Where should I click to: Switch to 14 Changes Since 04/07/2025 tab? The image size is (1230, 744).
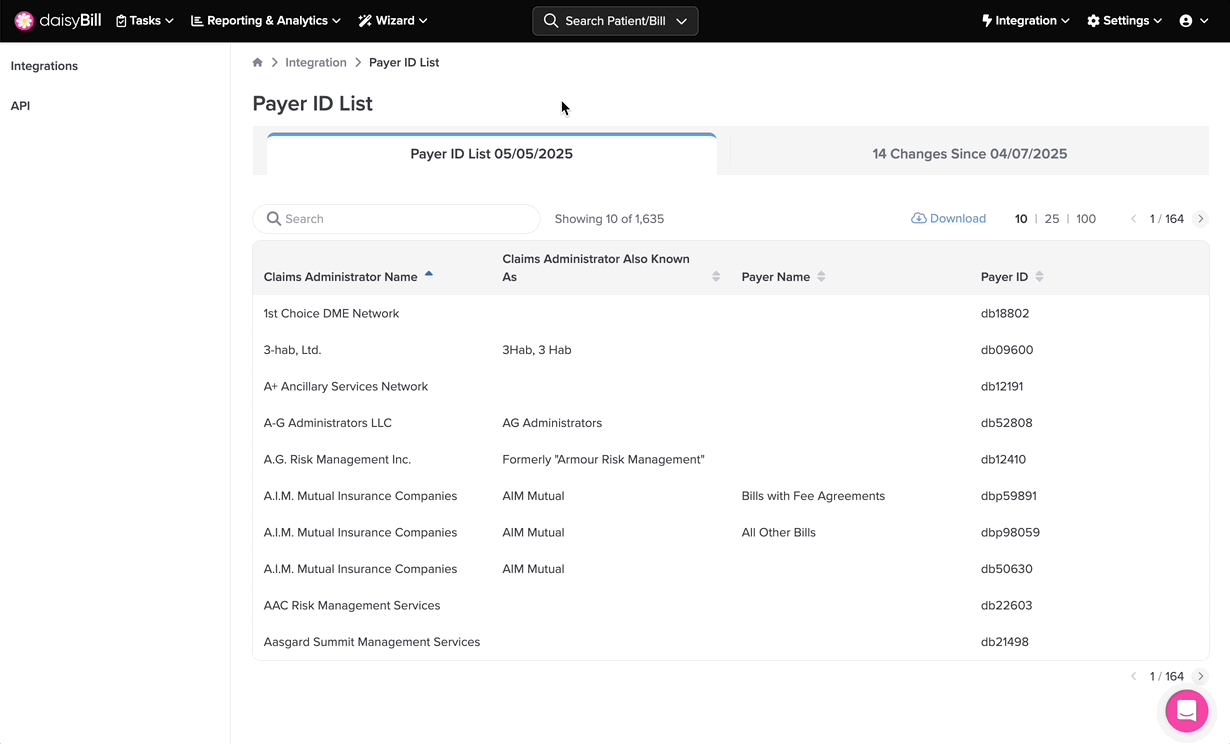[x=969, y=154]
